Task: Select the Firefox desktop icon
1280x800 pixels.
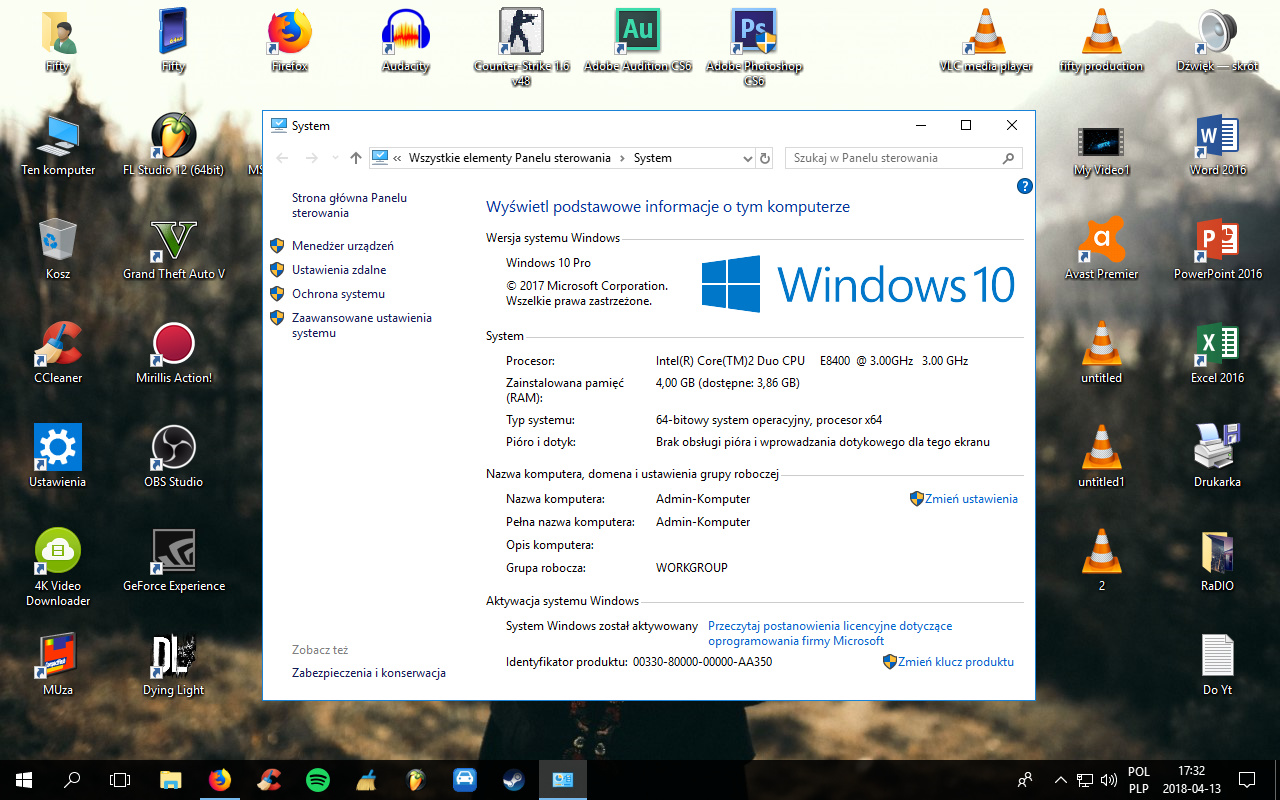Action: click(x=289, y=41)
